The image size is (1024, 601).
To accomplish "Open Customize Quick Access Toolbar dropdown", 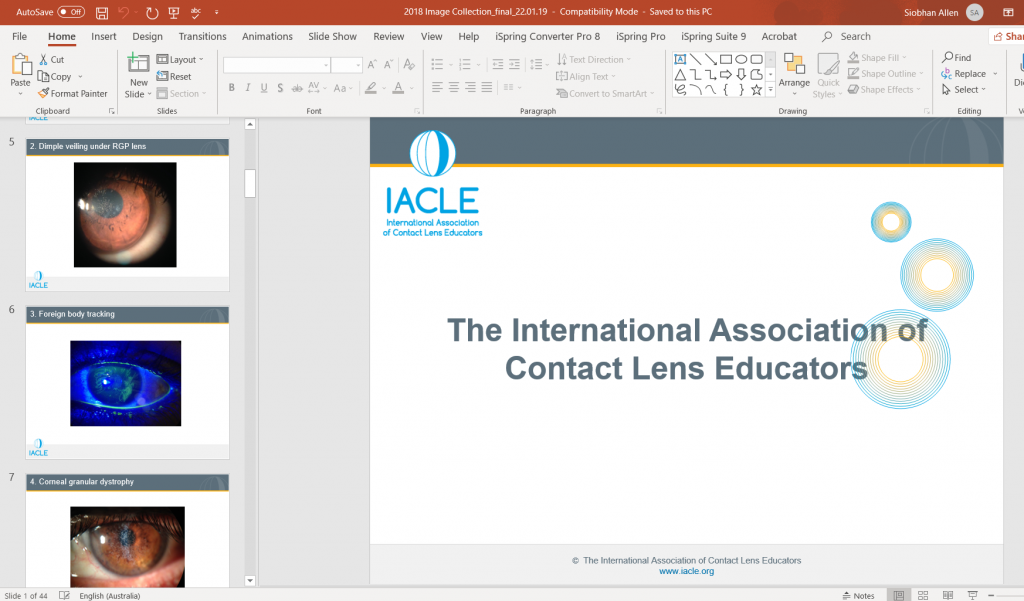I will (217, 12).
